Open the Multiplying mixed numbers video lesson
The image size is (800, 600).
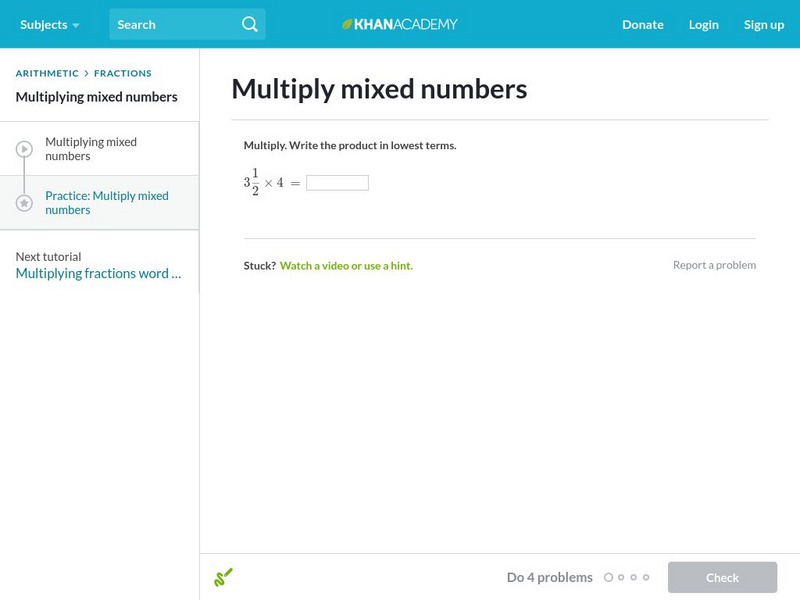(x=91, y=149)
